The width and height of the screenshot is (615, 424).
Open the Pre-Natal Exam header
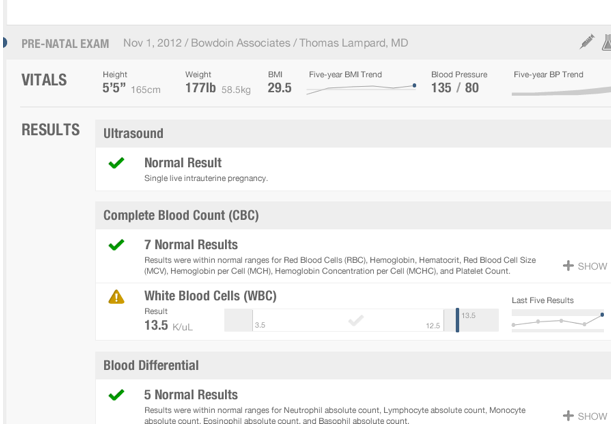[x=64, y=44]
